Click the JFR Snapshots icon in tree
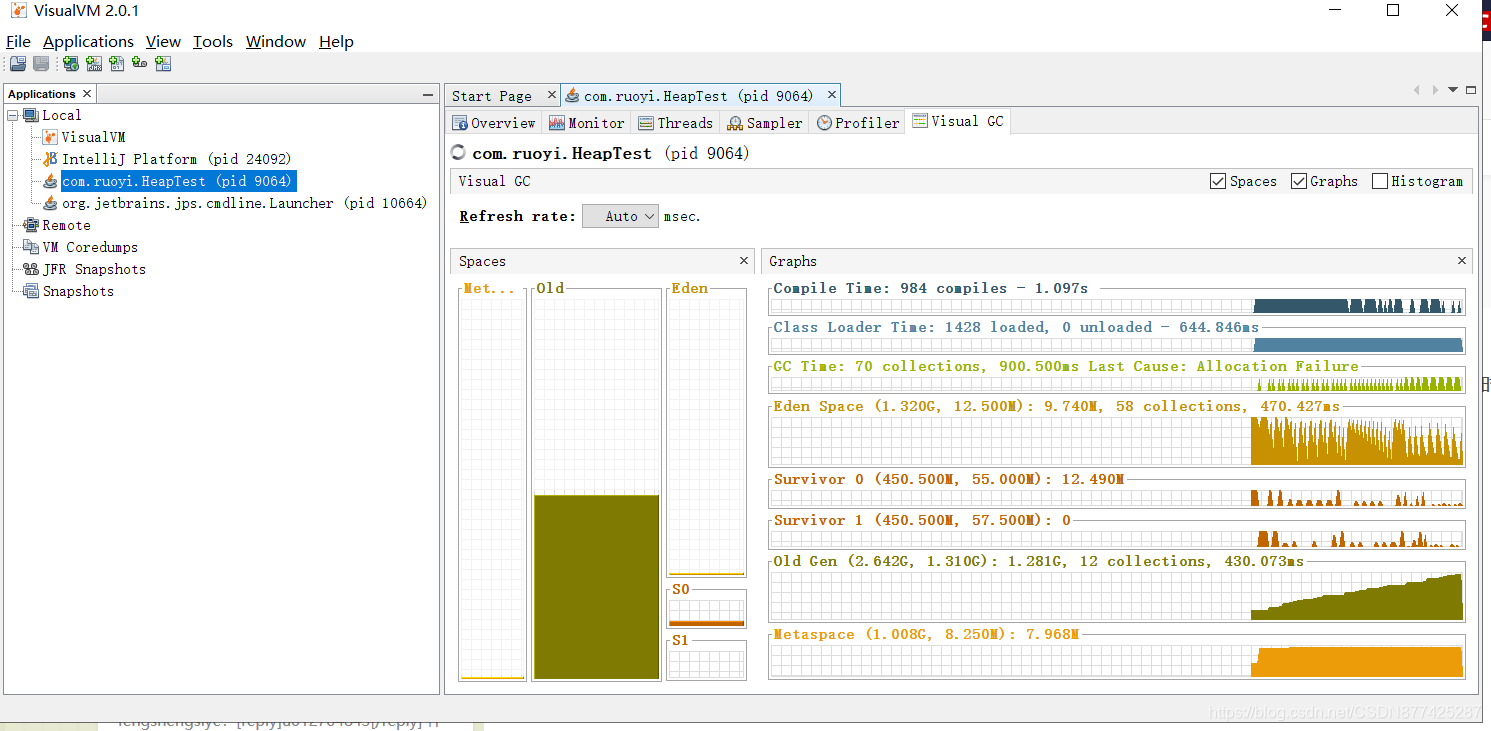 tap(30, 269)
